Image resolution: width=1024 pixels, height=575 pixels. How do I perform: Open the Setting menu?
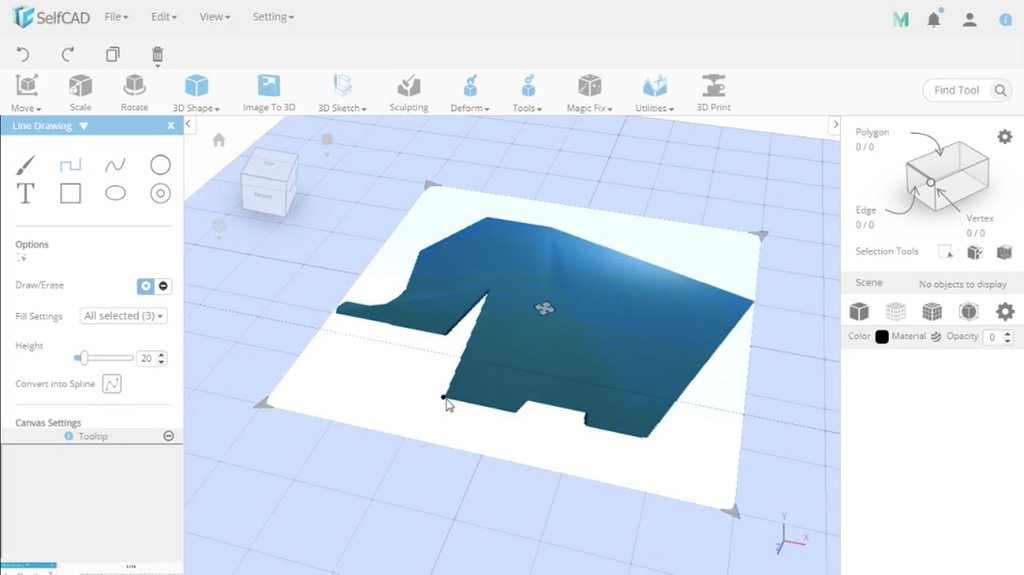[x=273, y=17]
